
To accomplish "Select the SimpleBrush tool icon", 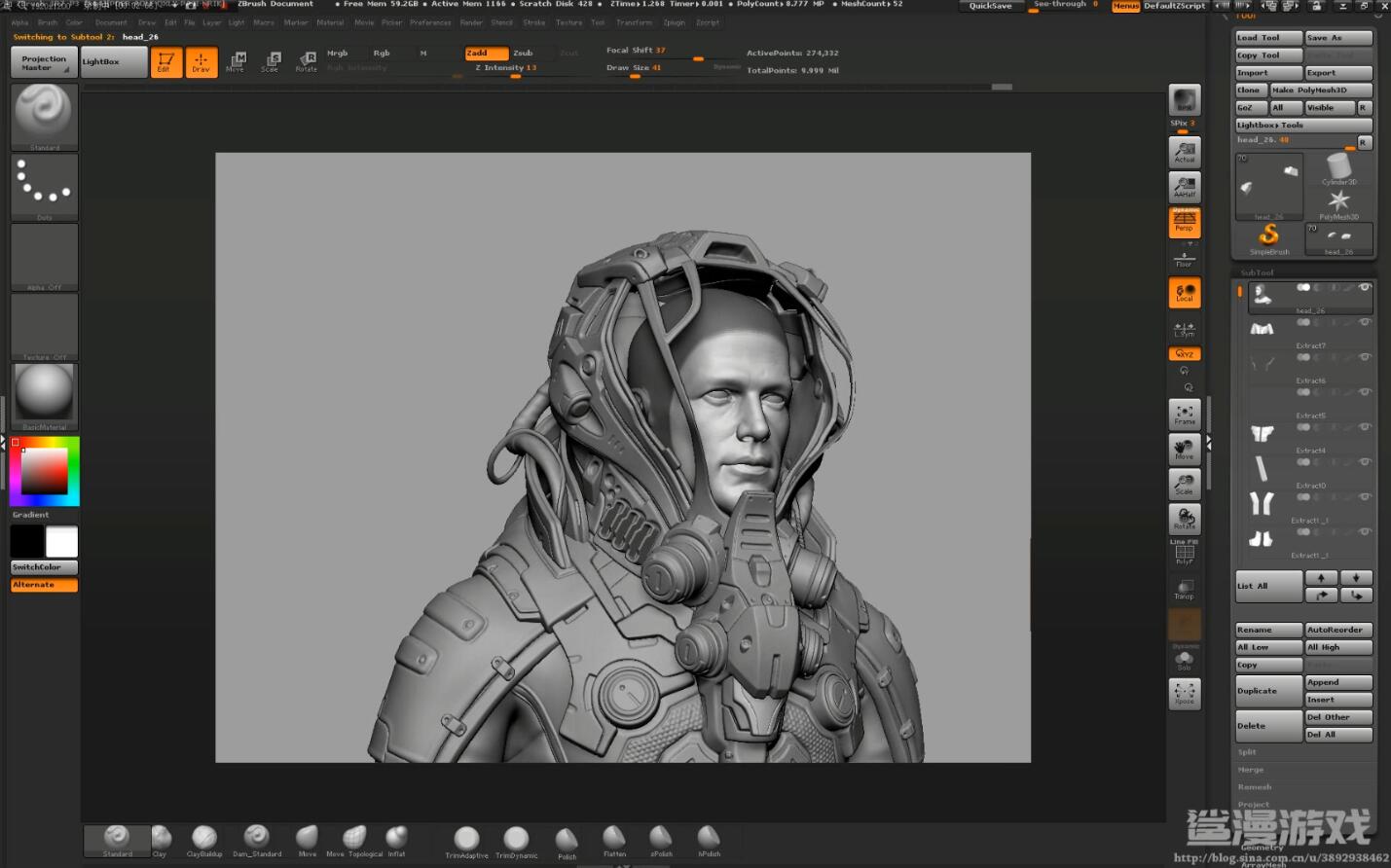I will click(1269, 238).
